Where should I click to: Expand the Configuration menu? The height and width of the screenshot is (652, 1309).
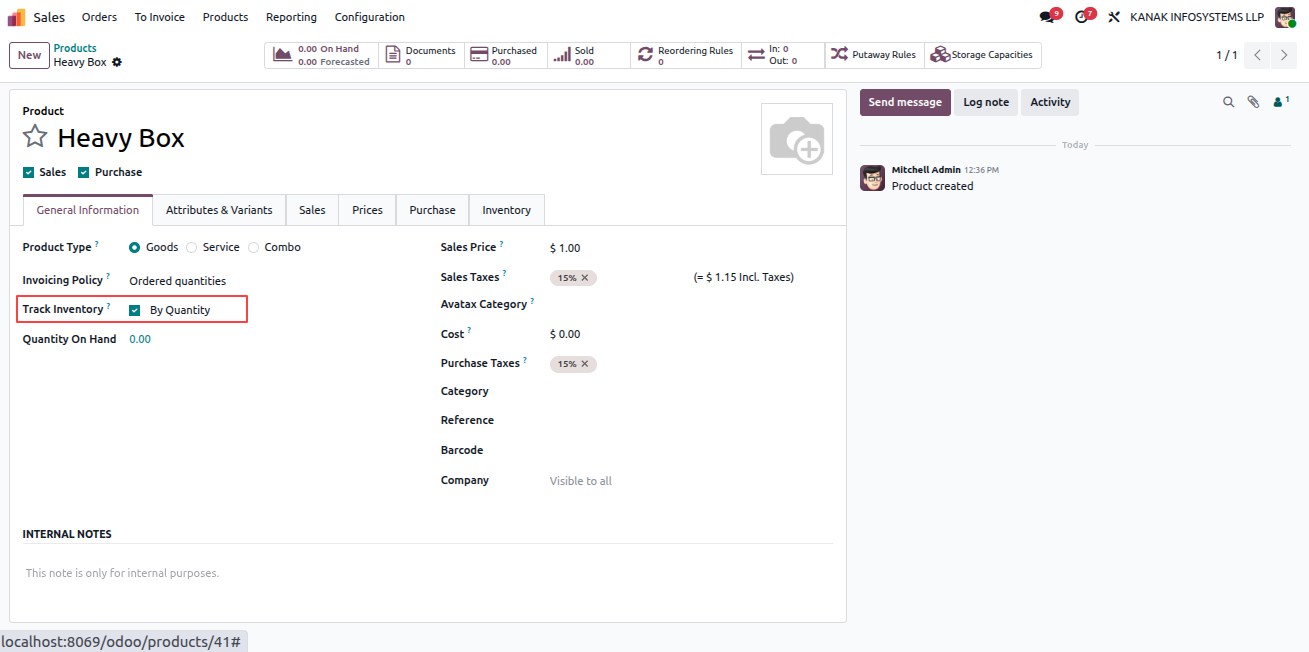click(370, 17)
